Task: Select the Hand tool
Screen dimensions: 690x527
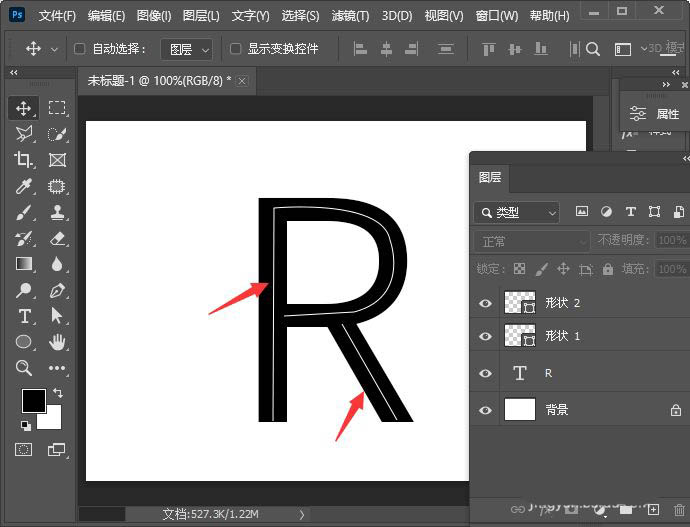Action: click(57, 342)
